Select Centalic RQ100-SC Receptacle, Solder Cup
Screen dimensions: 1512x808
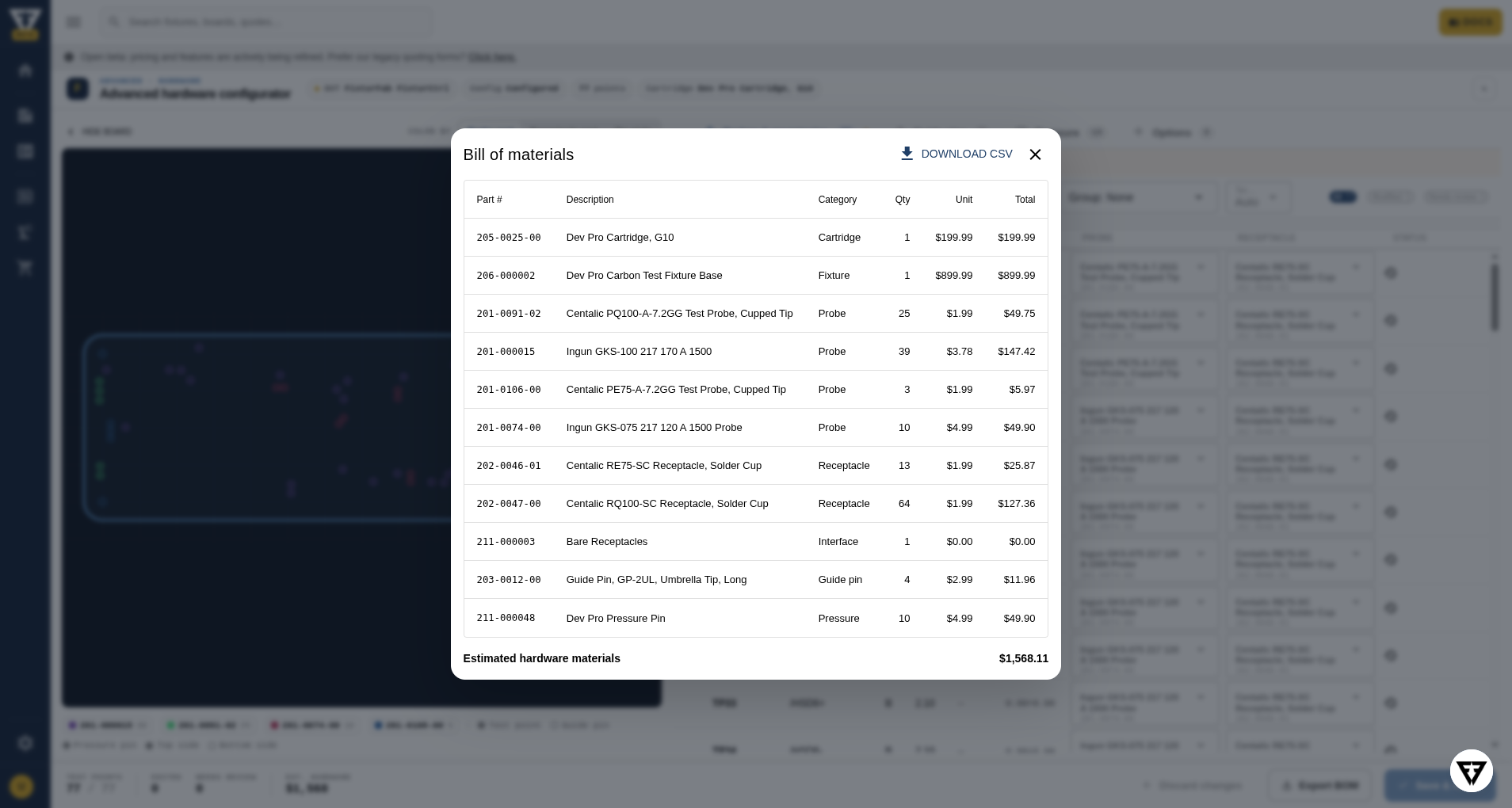coord(667,504)
